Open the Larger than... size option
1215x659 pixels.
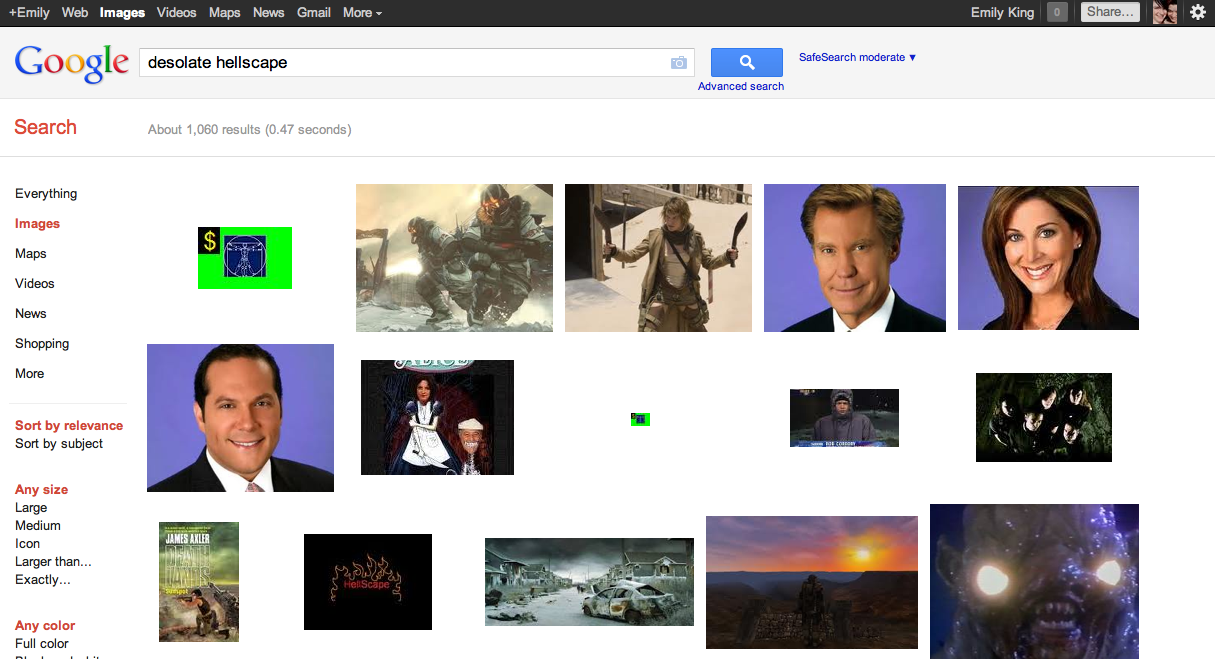tap(53, 561)
